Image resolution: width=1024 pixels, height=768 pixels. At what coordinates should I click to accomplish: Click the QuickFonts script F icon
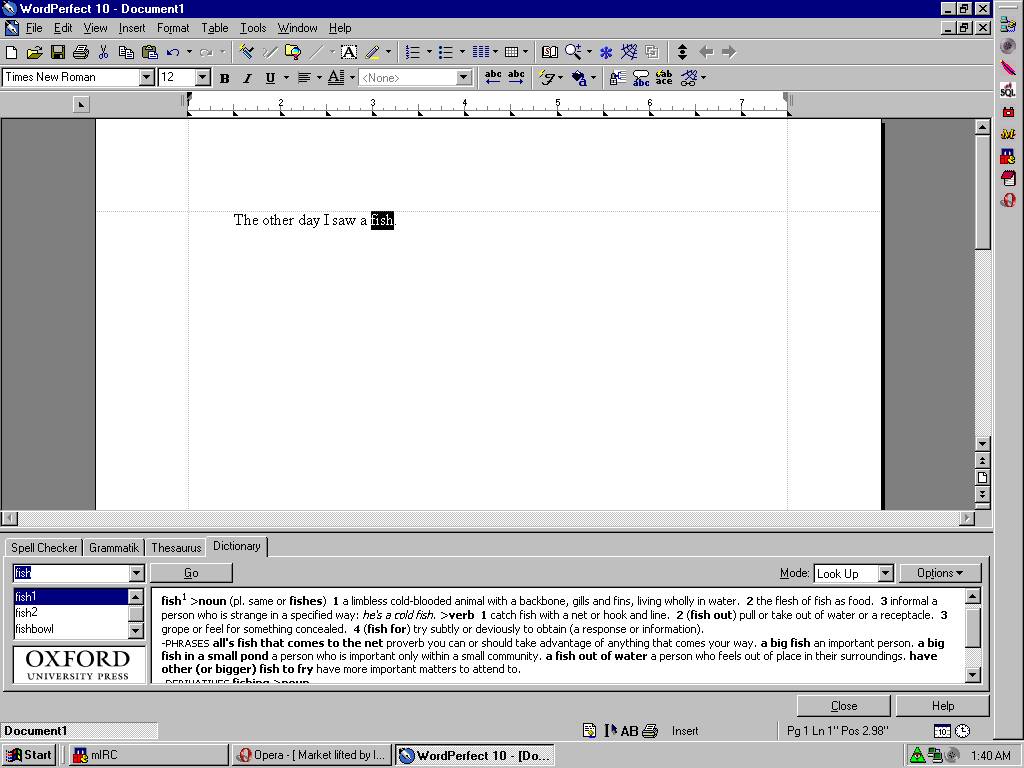547,78
